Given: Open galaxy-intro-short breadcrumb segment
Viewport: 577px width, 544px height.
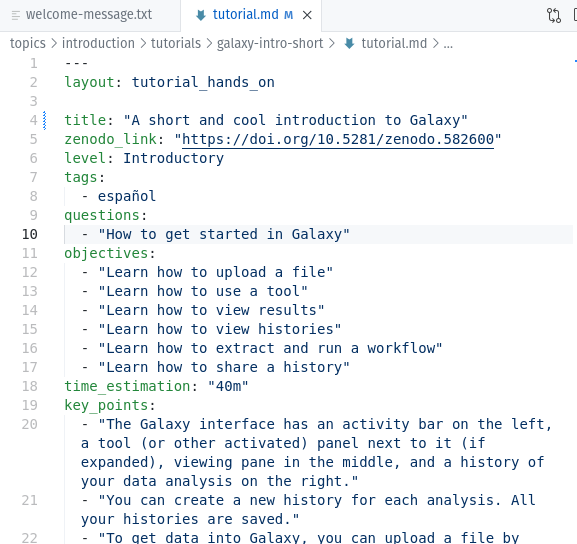Looking at the screenshot, I should (x=270, y=43).
